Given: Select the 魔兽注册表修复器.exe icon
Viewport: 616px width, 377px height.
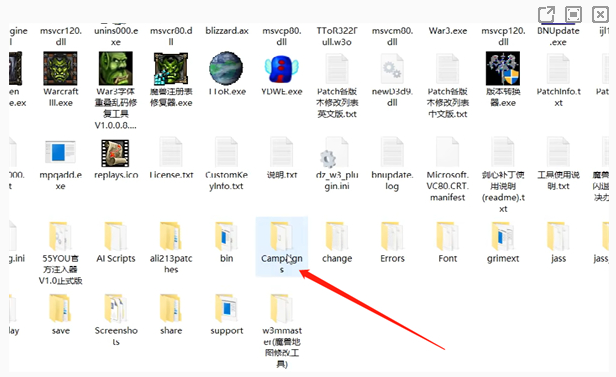Looking at the screenshot, I should point(171,68).
